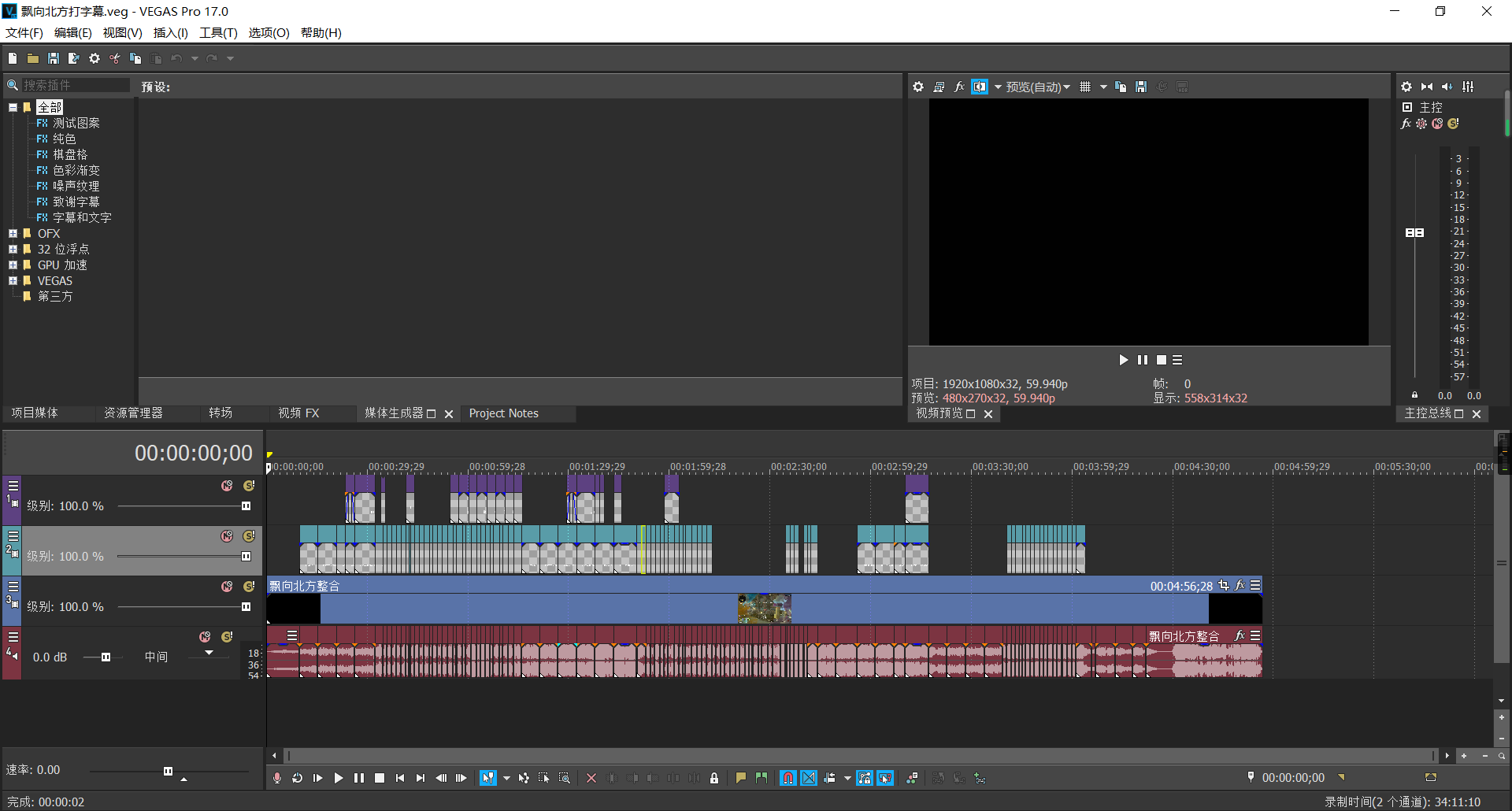This screenshot has width=1512, height=811.
Task: Switch to the 项目媒体 tab
Action: (35, 413)
